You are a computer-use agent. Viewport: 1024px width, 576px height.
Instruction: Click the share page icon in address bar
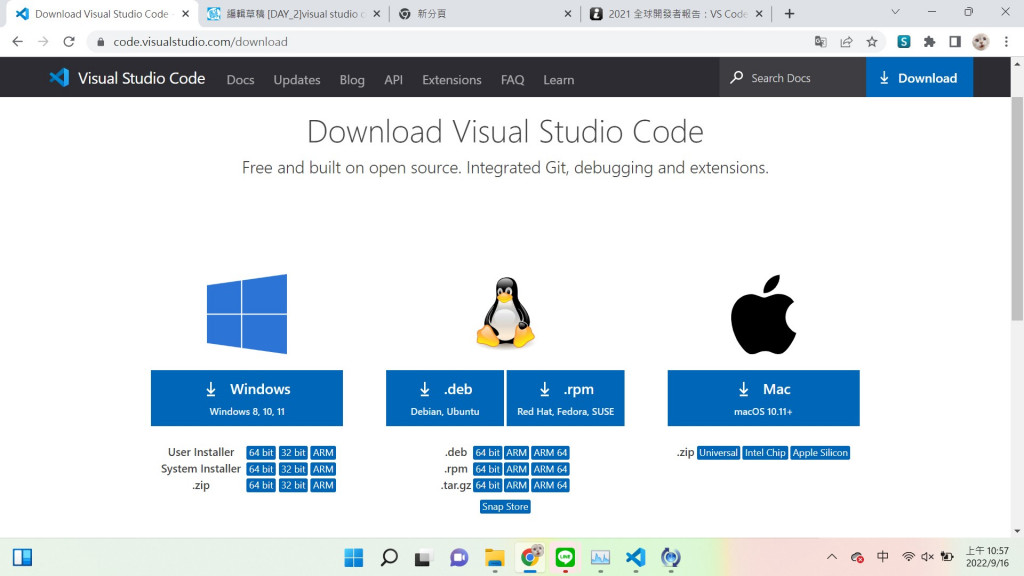(x=846, y=42)
